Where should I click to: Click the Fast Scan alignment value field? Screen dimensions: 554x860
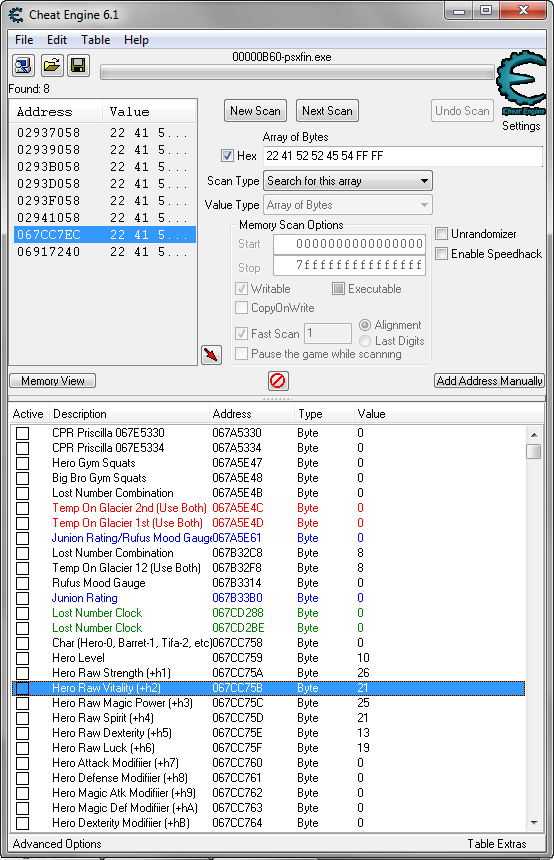pos(328,333)
